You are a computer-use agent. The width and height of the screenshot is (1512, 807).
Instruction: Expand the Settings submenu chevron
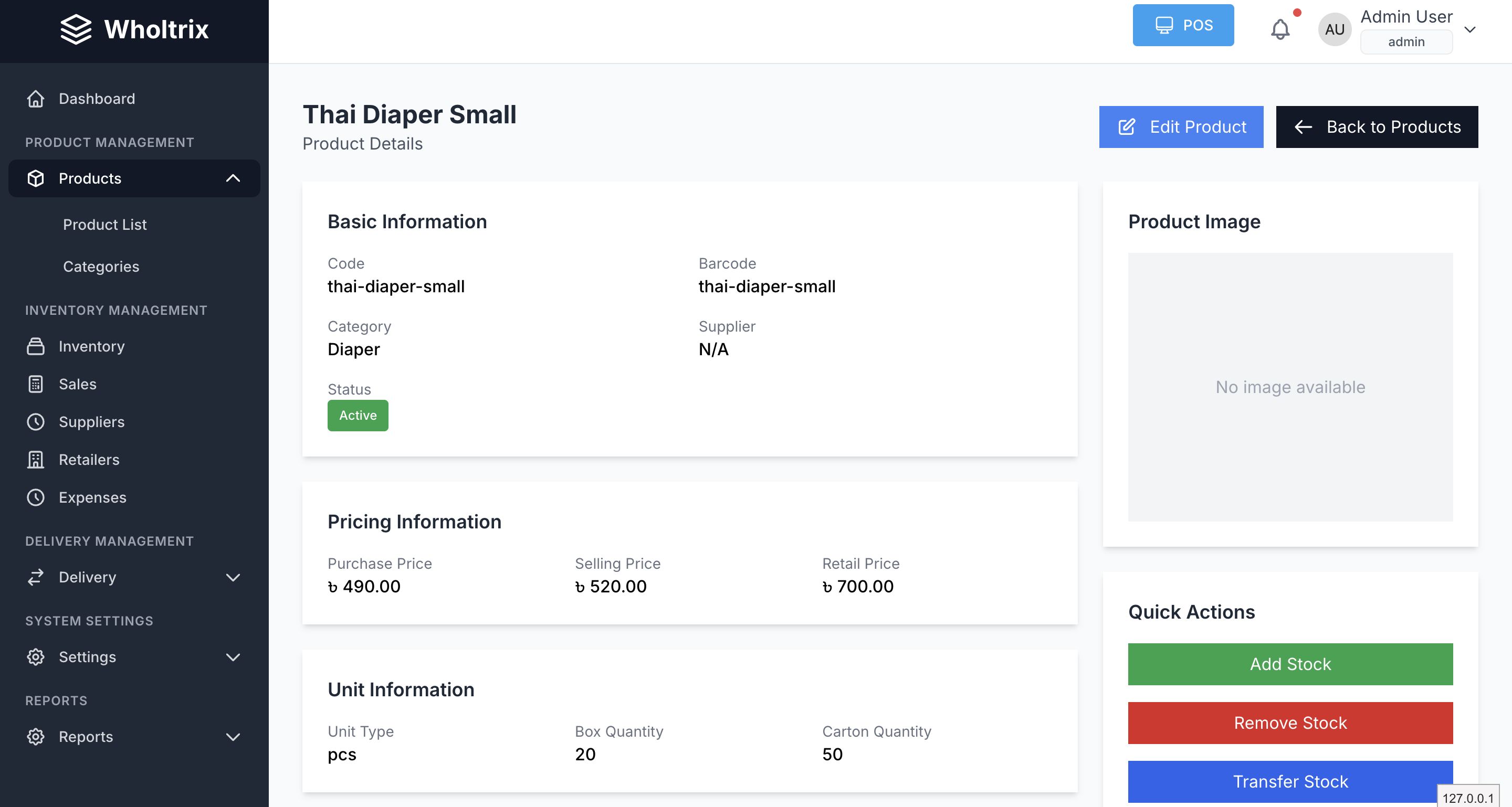pos(233,657)
